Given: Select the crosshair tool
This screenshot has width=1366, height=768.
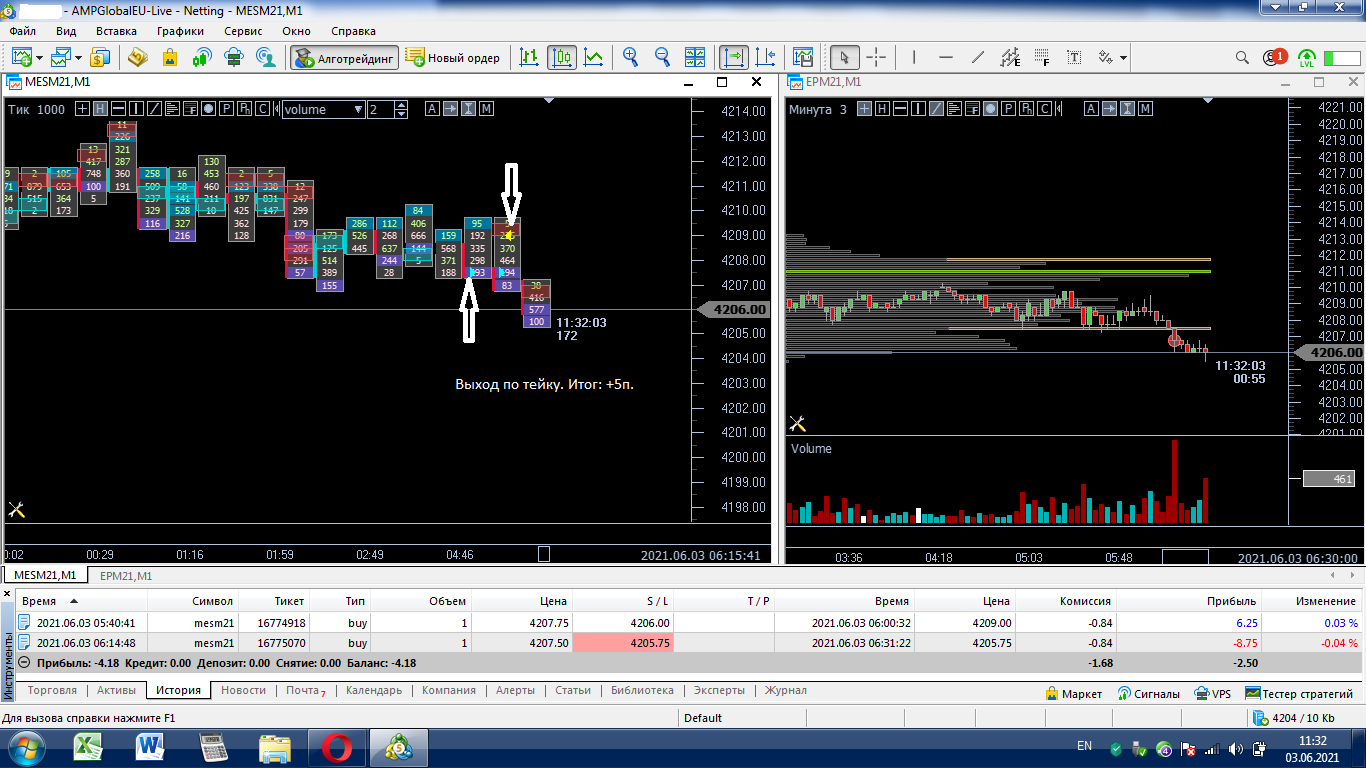Looking at the screenshot, I should pos(876,57).
